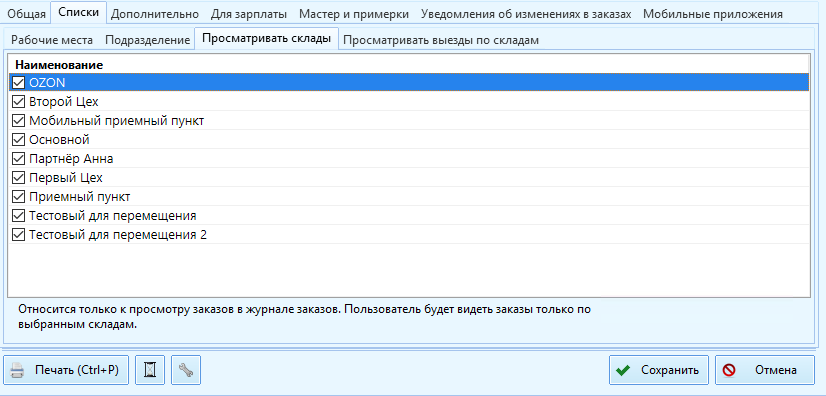The height and width of the screenshot is (396, 826).
Task: Click the hourglass history icon button
Action: (x=150, y=370)
